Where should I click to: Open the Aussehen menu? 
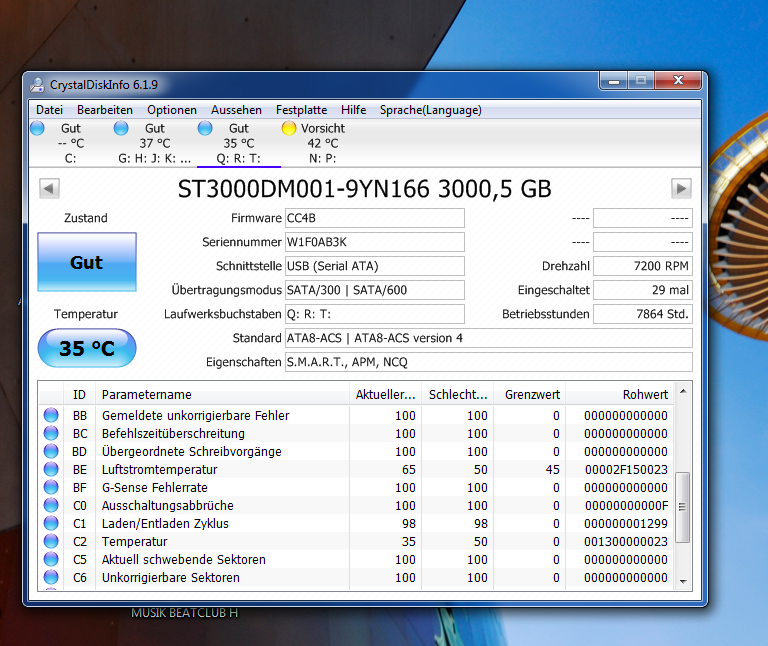click(237, 110)
